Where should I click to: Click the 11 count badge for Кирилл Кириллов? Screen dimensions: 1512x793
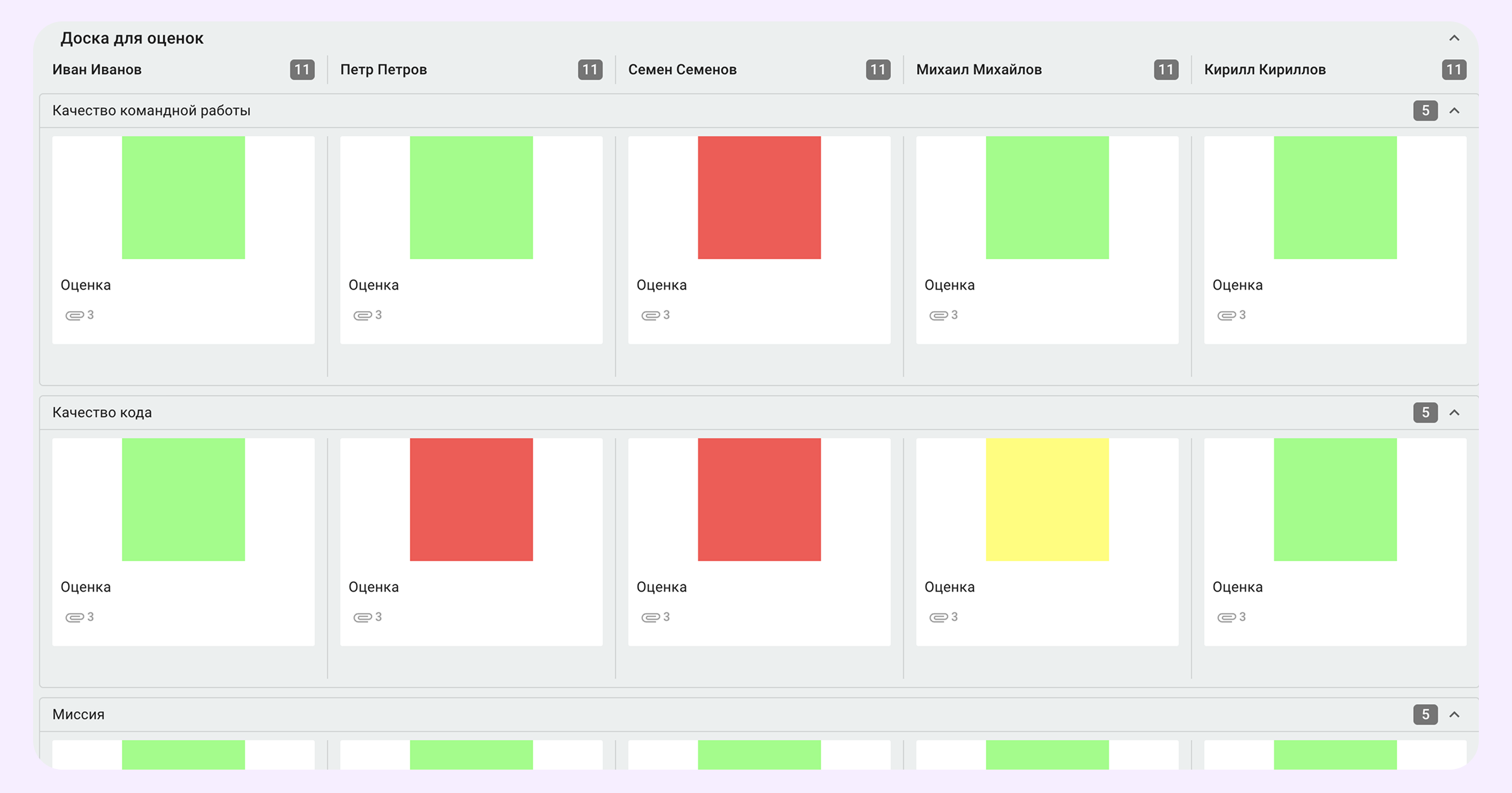(1454, 69)
